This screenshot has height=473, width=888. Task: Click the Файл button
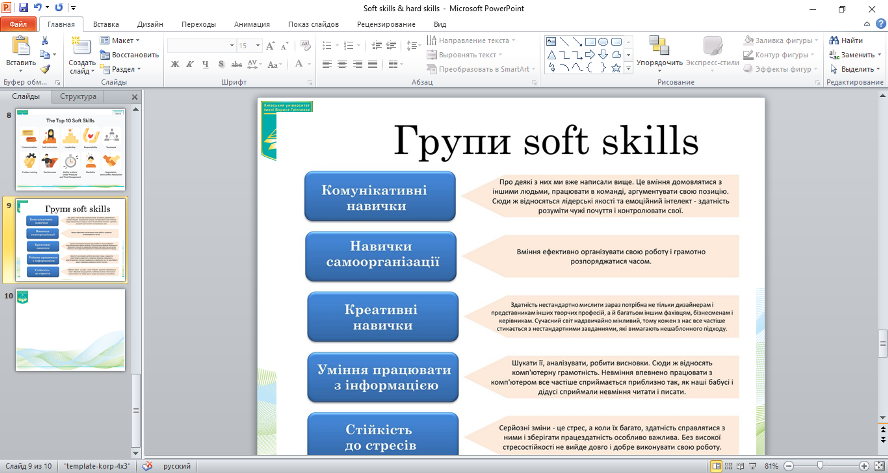pos(20,22)
